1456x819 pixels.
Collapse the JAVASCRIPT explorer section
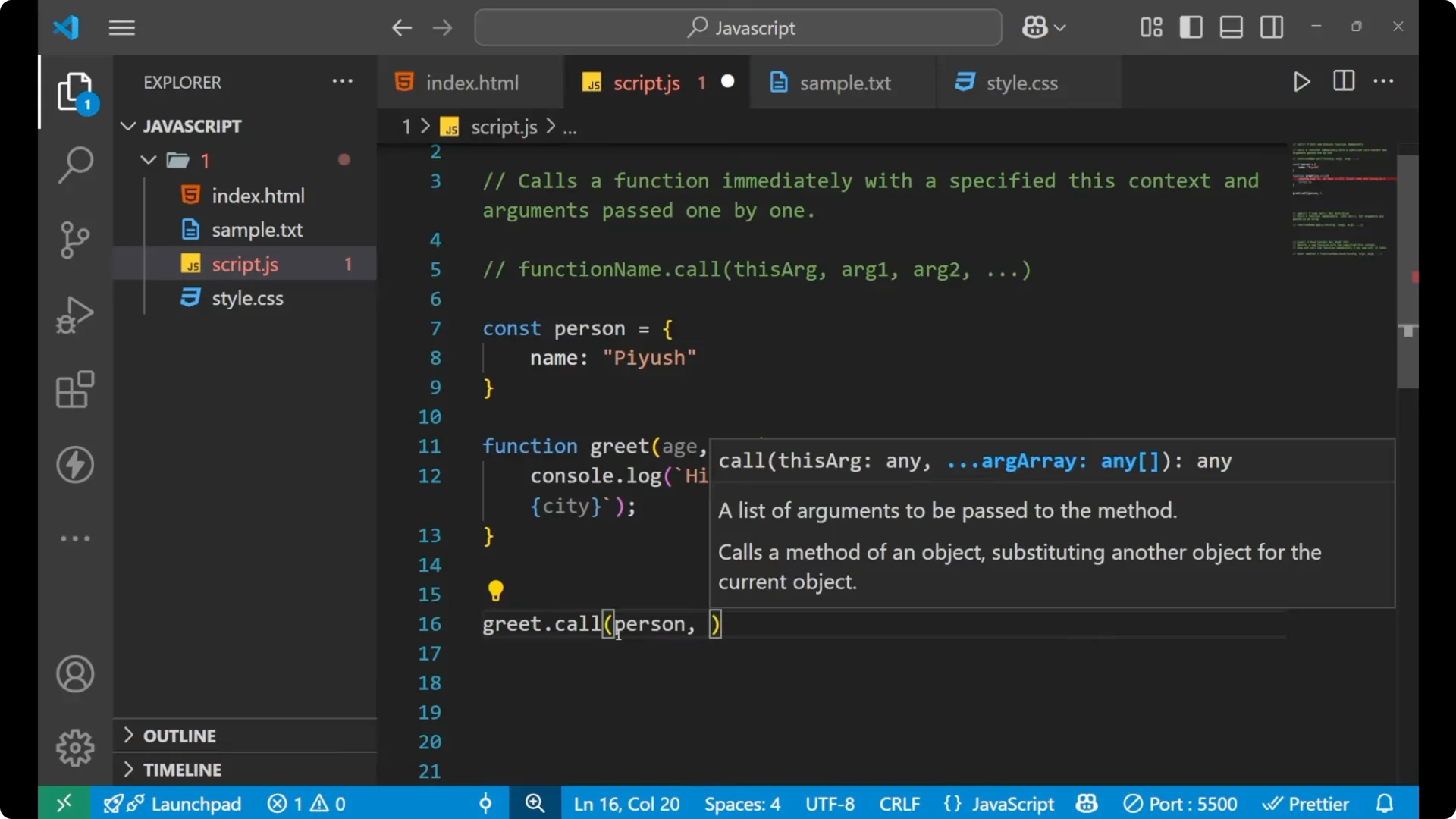[x=127, y=126]
